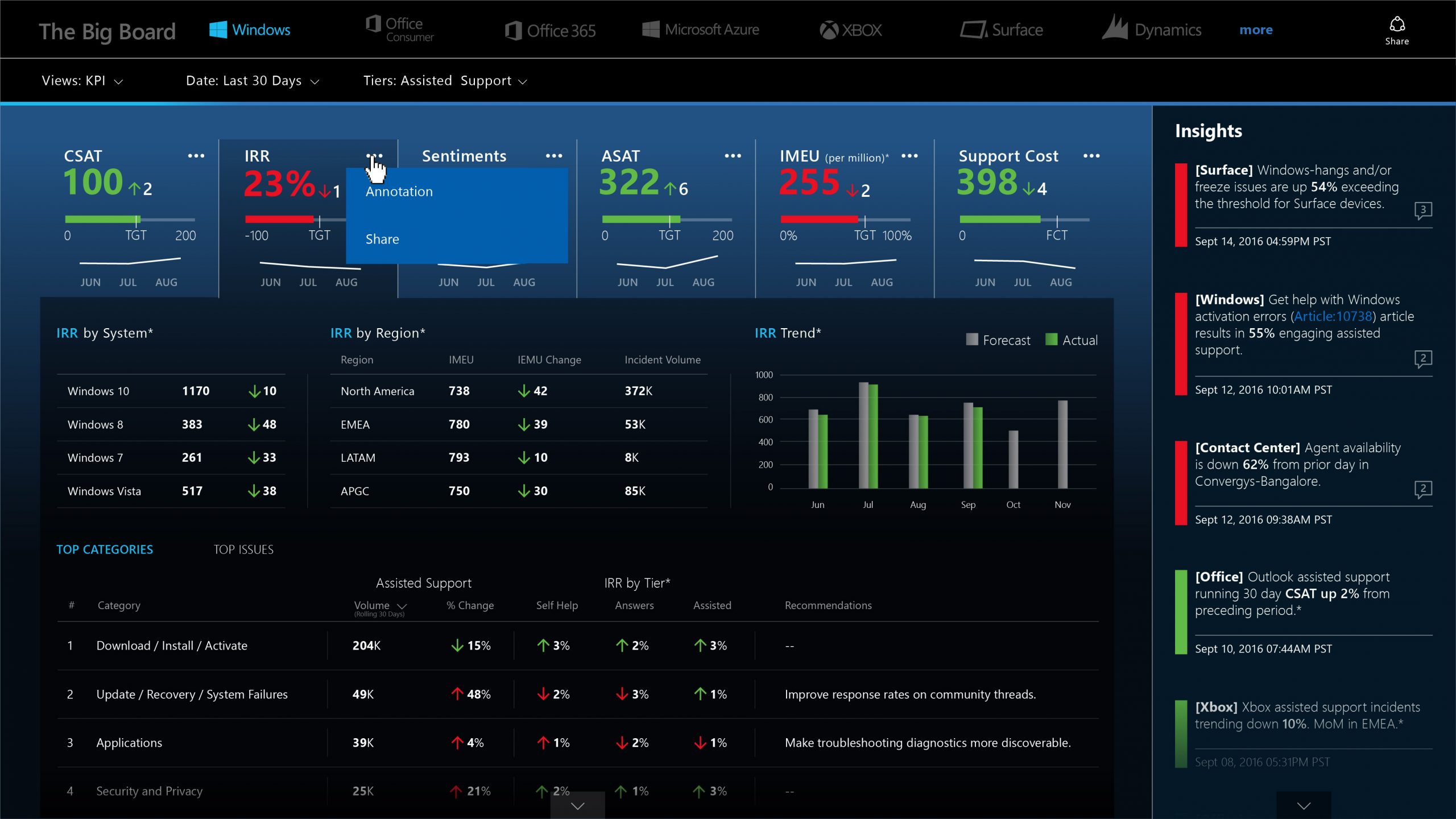Open Sentiments card ellipsis menu
Viewport: 1456px width, 819px height.
point(554,156)
